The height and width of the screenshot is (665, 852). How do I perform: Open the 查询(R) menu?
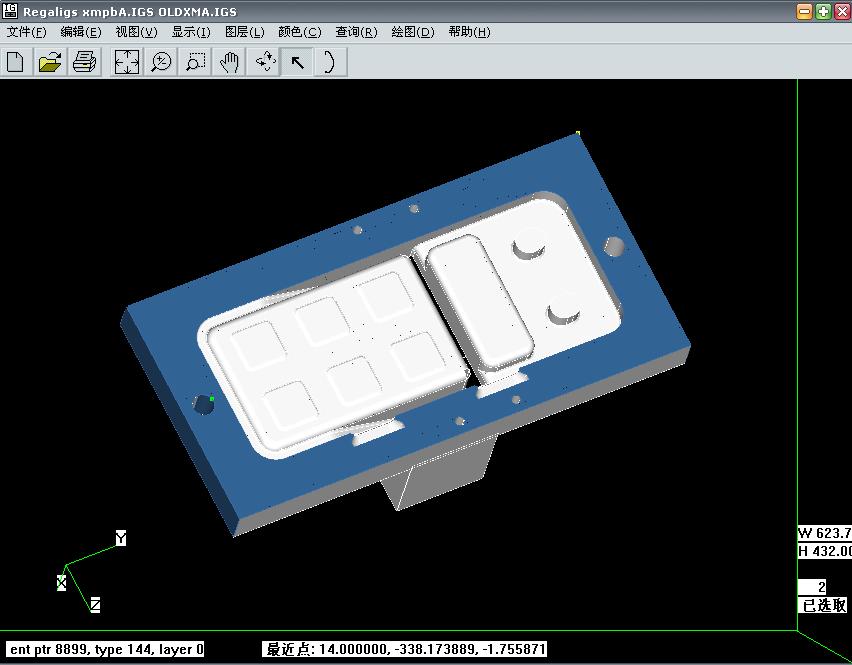click(356, 32)
